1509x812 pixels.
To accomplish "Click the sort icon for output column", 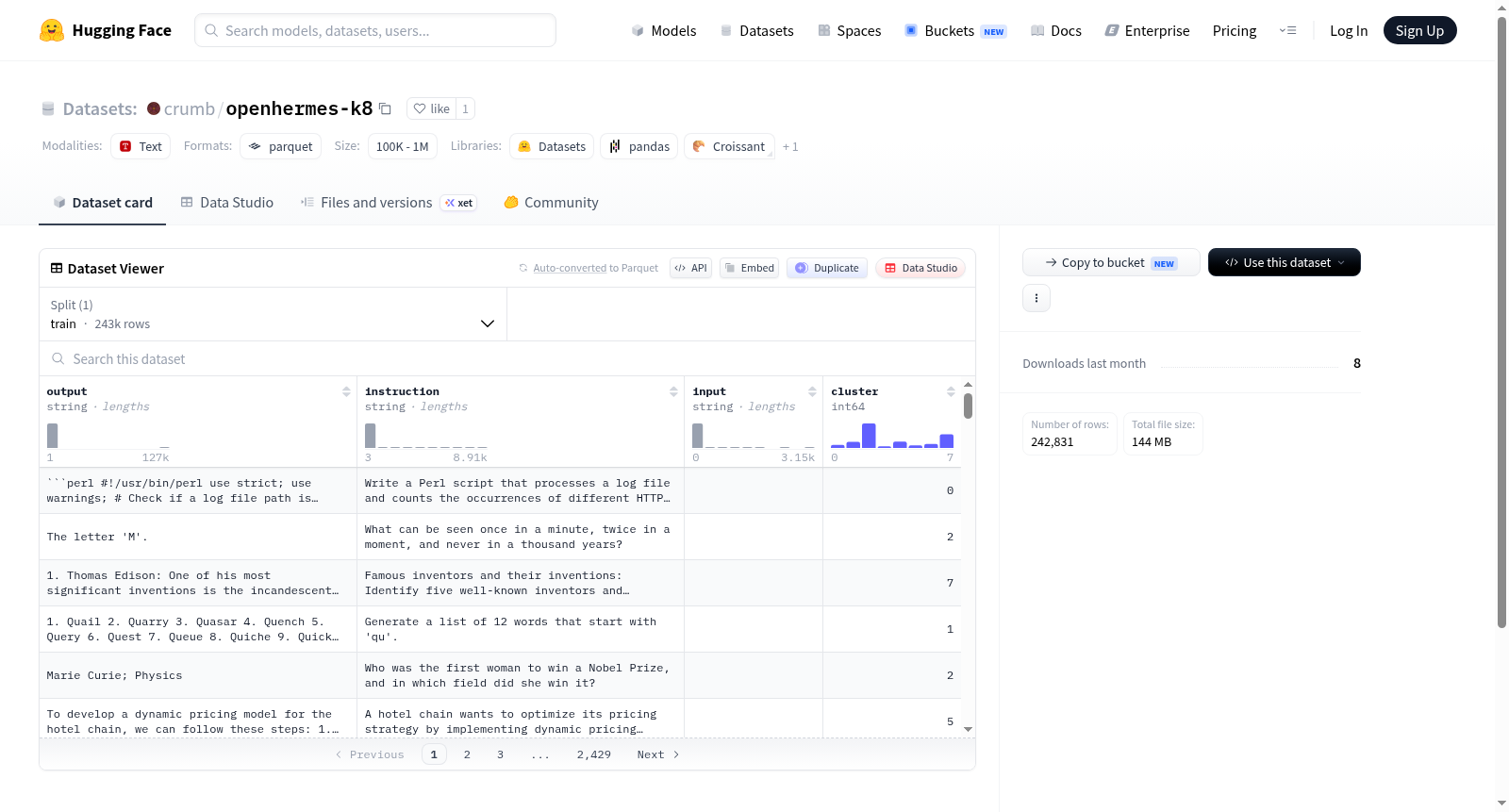I will point(346,391).
